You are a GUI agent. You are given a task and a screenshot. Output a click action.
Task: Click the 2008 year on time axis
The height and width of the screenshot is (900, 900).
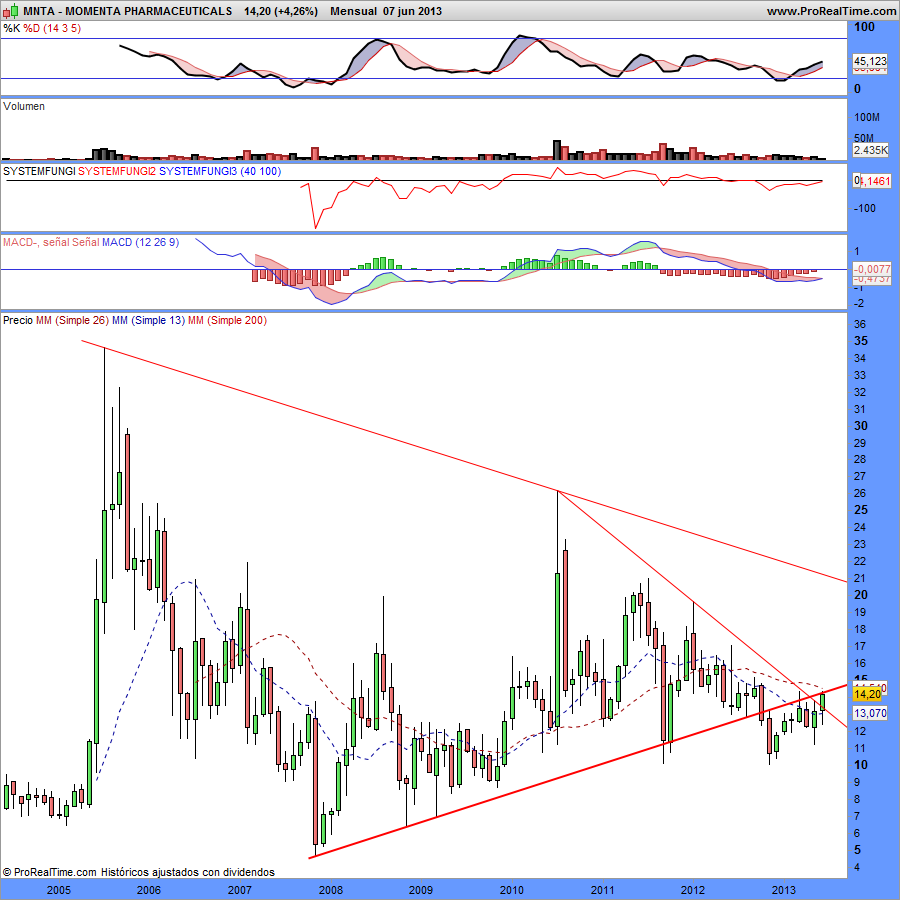pyautogui.click(x=331, y=890)
